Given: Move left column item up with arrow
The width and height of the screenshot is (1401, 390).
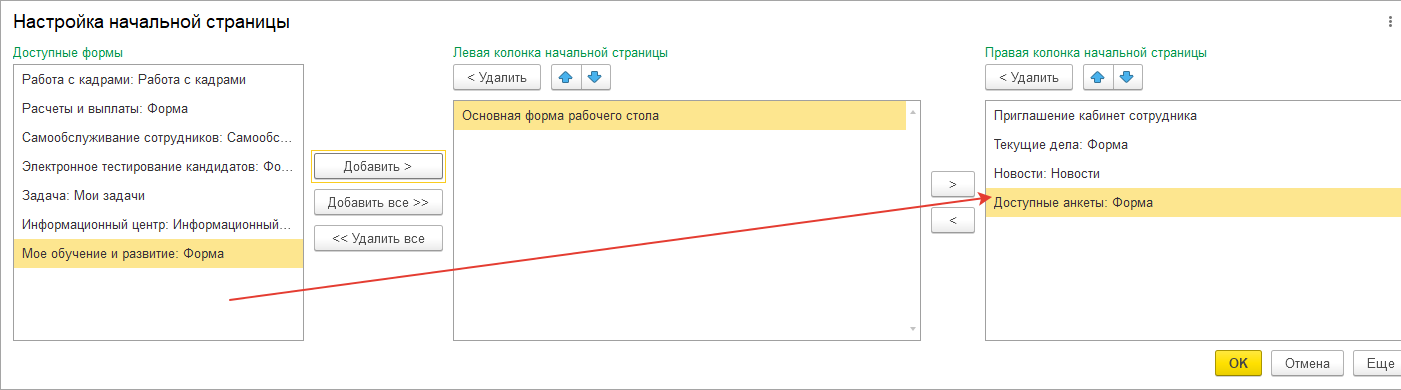Looking at the screenshot, I should (x=565, y=77).
